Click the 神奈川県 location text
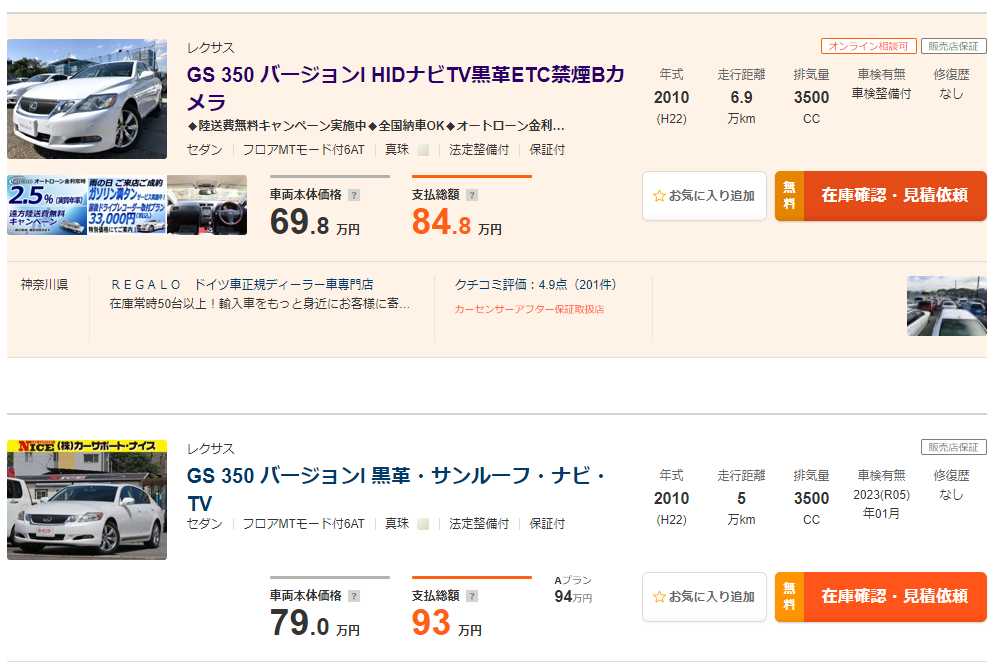 pyautogui.click(x=44, y=284)
